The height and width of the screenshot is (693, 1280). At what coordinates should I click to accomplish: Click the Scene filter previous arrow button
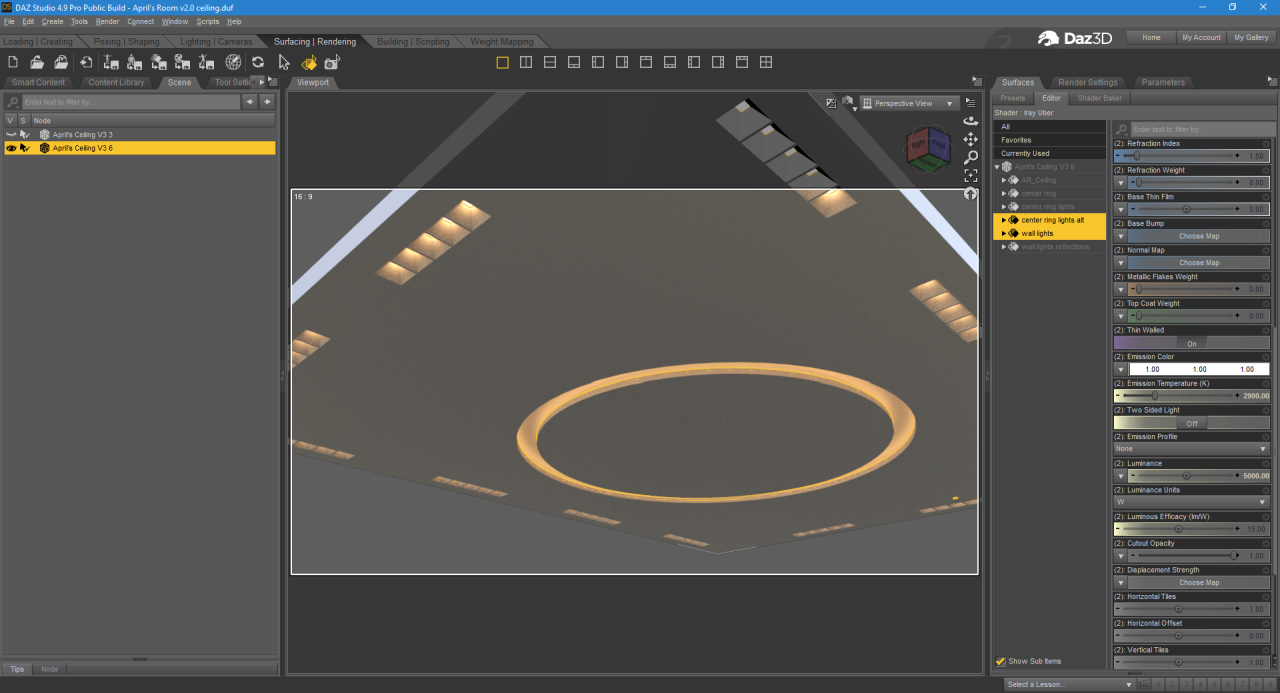tap(250, 102)
